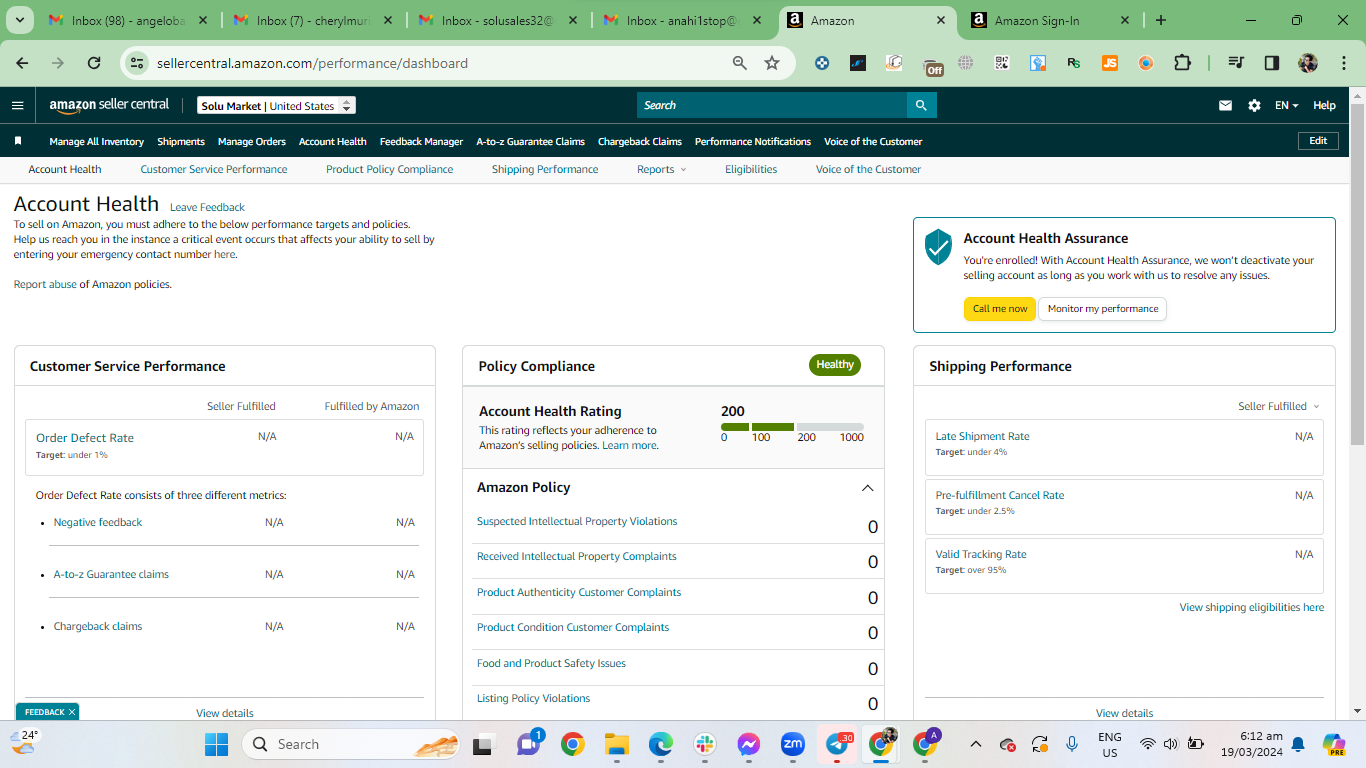Image resolution: width=1366 pixels, height=768 pixels.
Task: Click the Chrome address bar URL
Action: pos(312,63)
